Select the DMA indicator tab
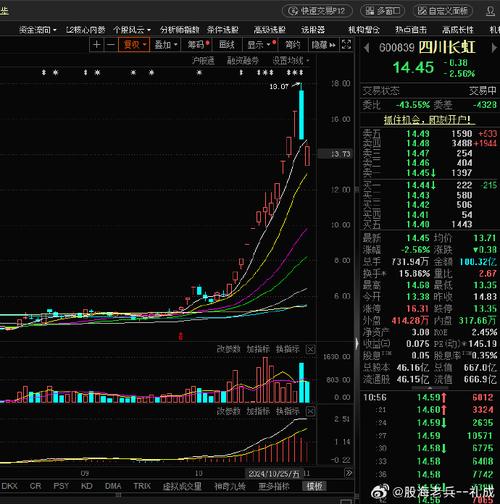Image resolution: width=500 pixels, height=504 pixels. [x=113, y=486]
